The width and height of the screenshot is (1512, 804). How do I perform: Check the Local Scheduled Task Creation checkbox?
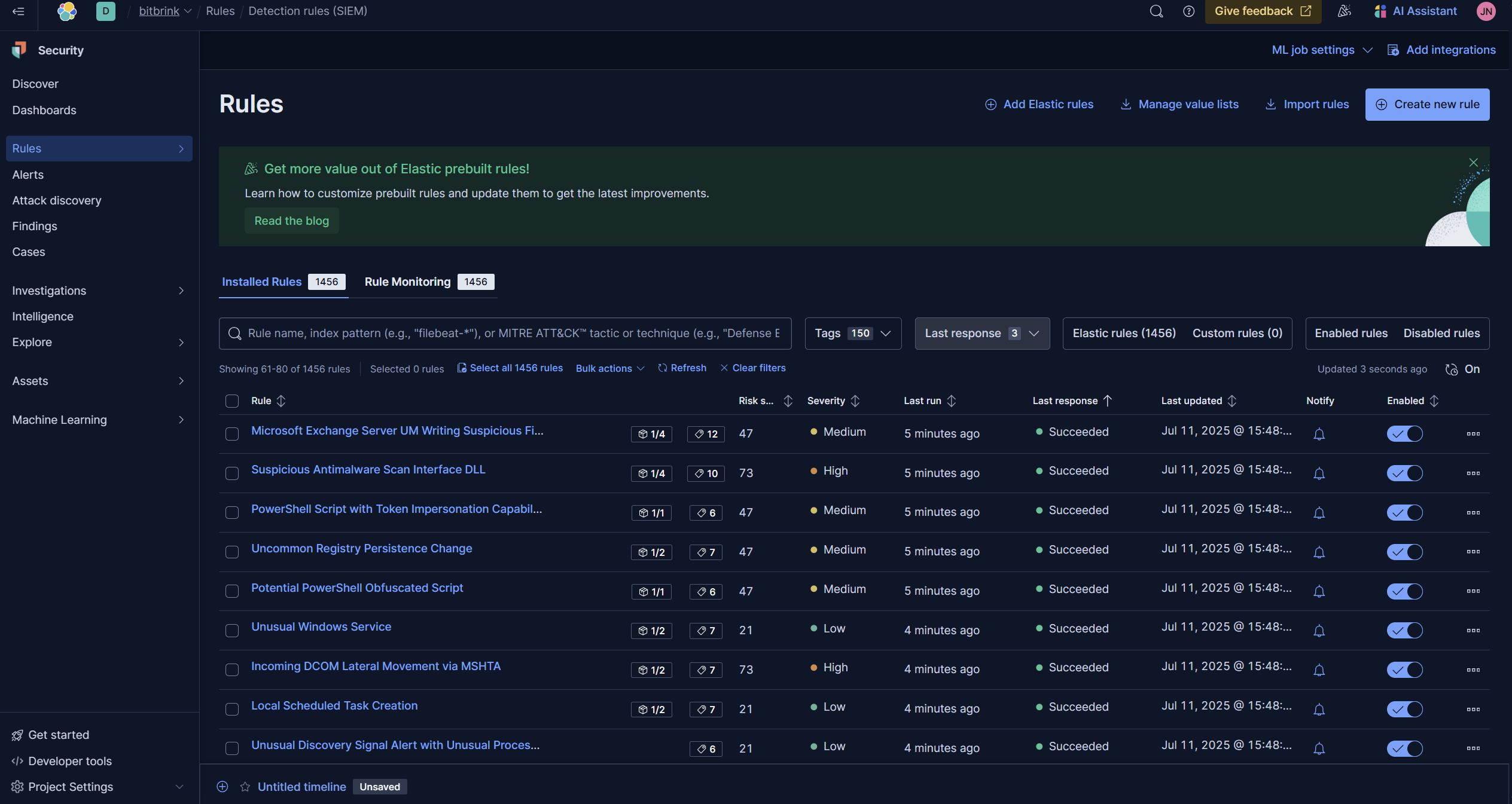pos(232,709)
